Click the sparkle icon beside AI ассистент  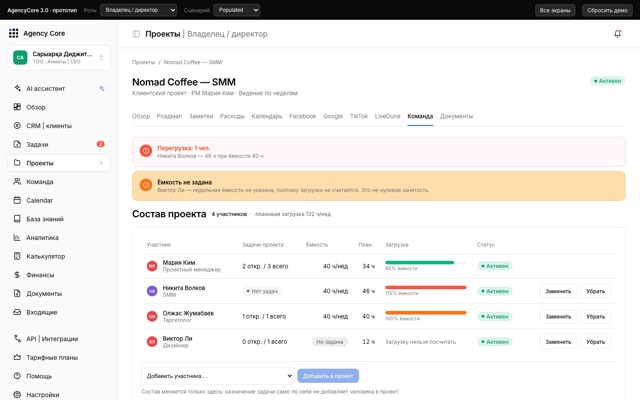[102, 88]
